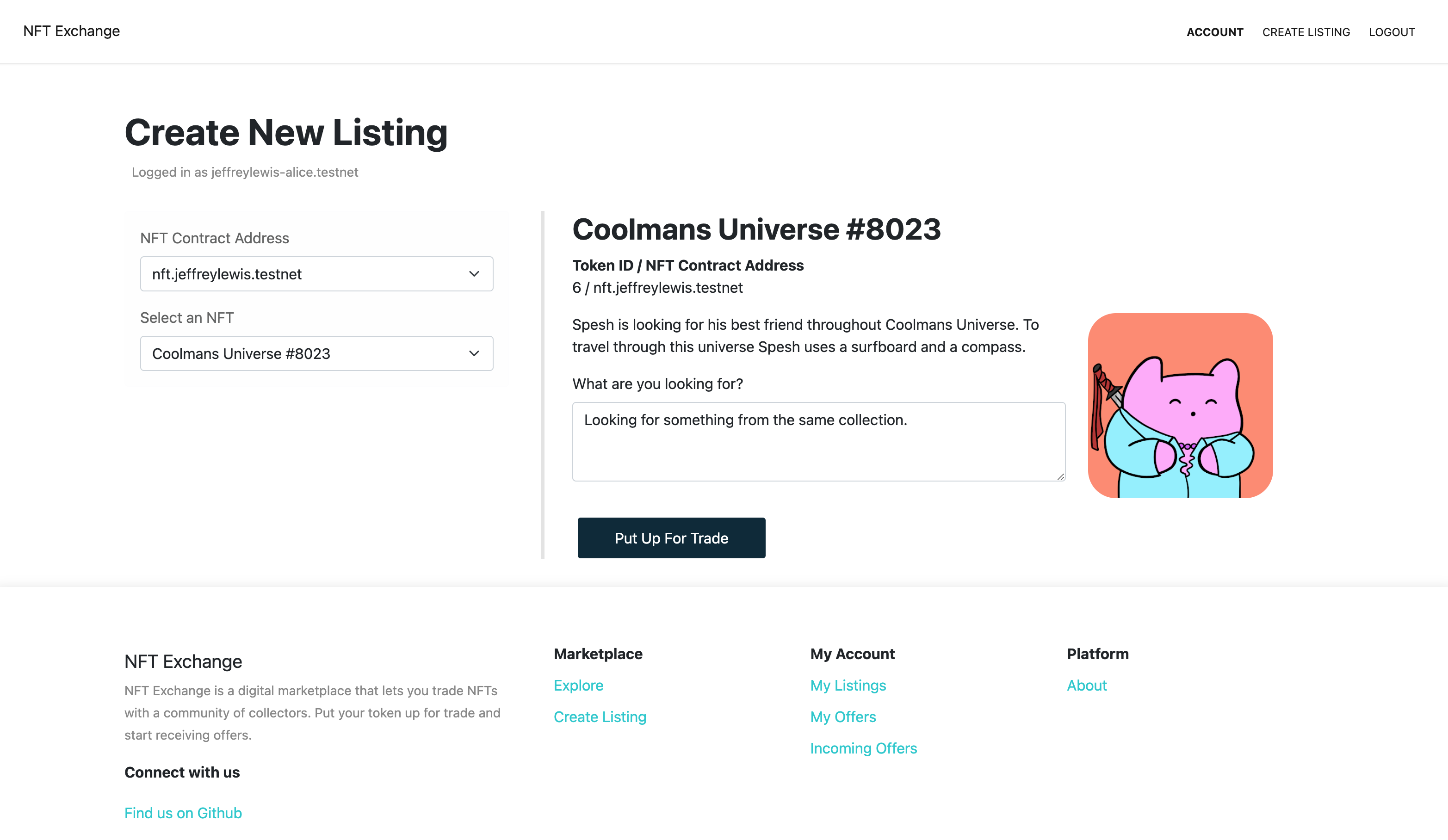Visit the Find us on Github link
Viewport: 1448px width, 840px height.
tap(183, 813)
